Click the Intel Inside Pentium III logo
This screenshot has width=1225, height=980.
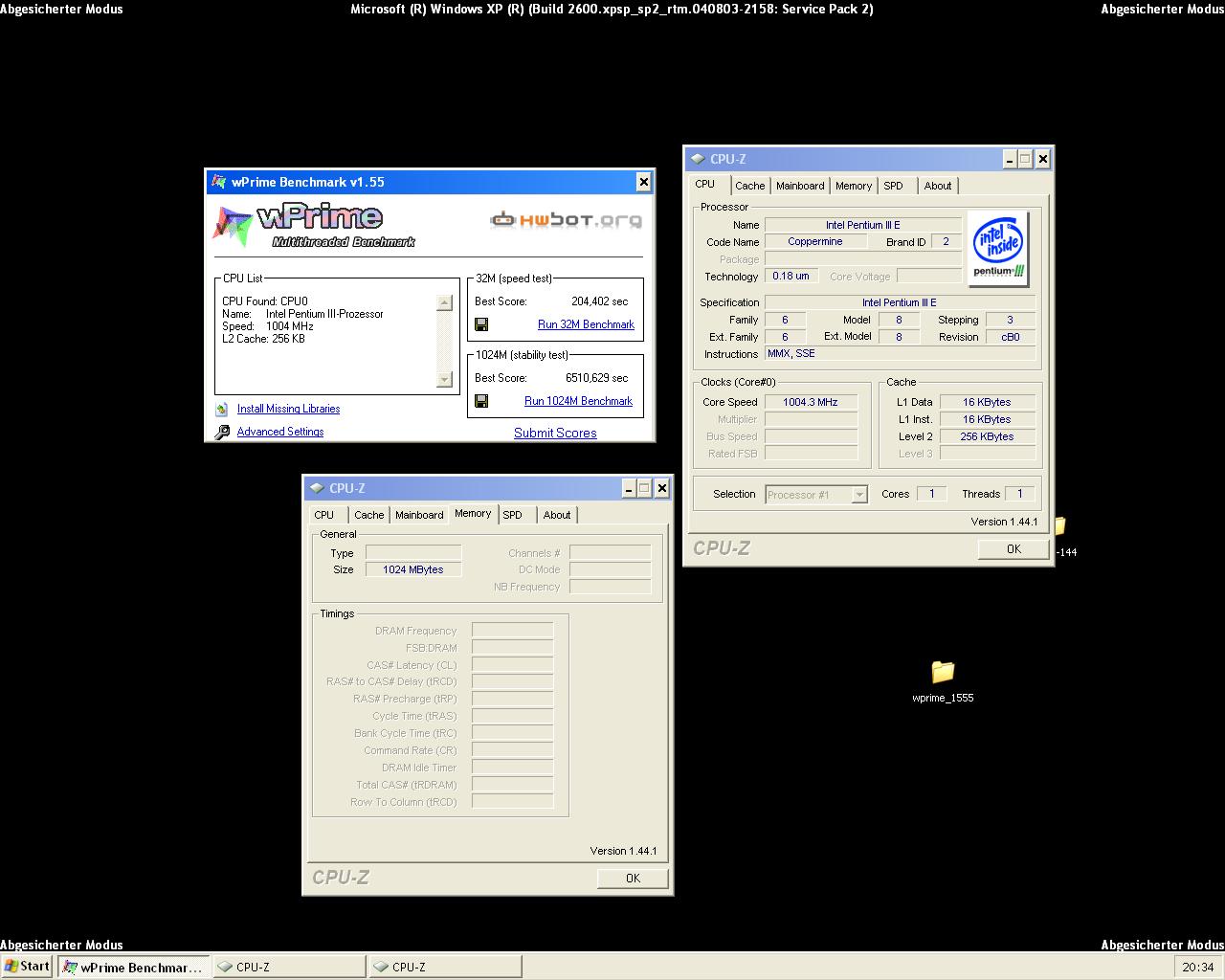(998, 248)
